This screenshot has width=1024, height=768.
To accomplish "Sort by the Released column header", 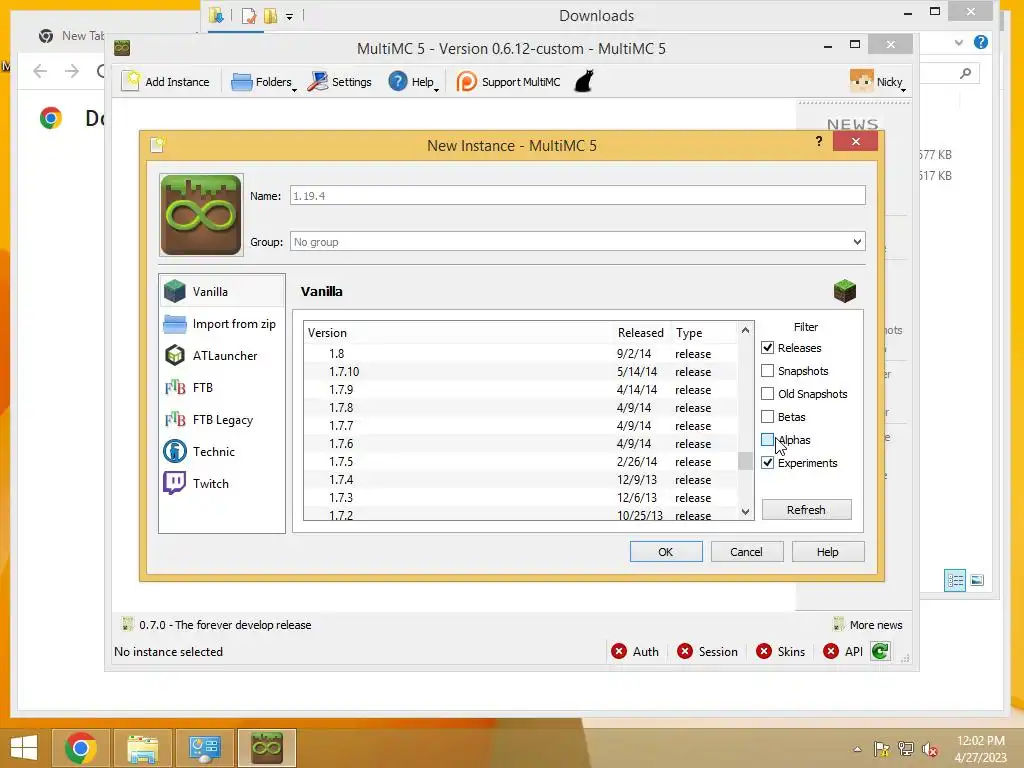I will [642, 332].
